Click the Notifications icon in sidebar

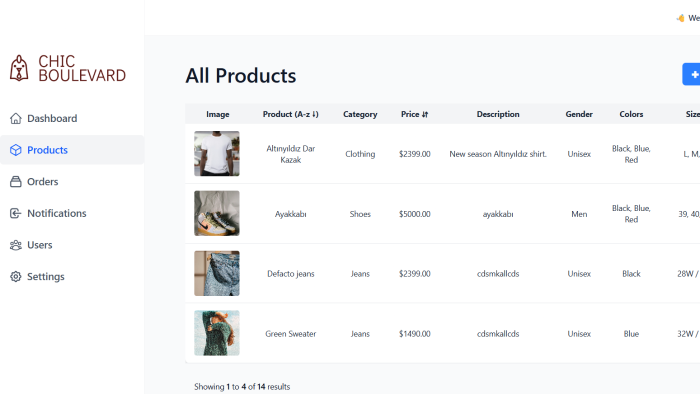pos(16,213)
